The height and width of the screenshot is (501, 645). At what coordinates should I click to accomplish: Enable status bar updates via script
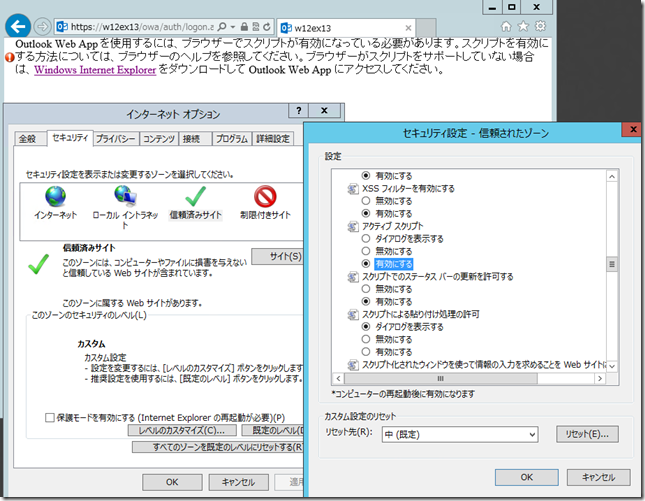tap(366, 302)
